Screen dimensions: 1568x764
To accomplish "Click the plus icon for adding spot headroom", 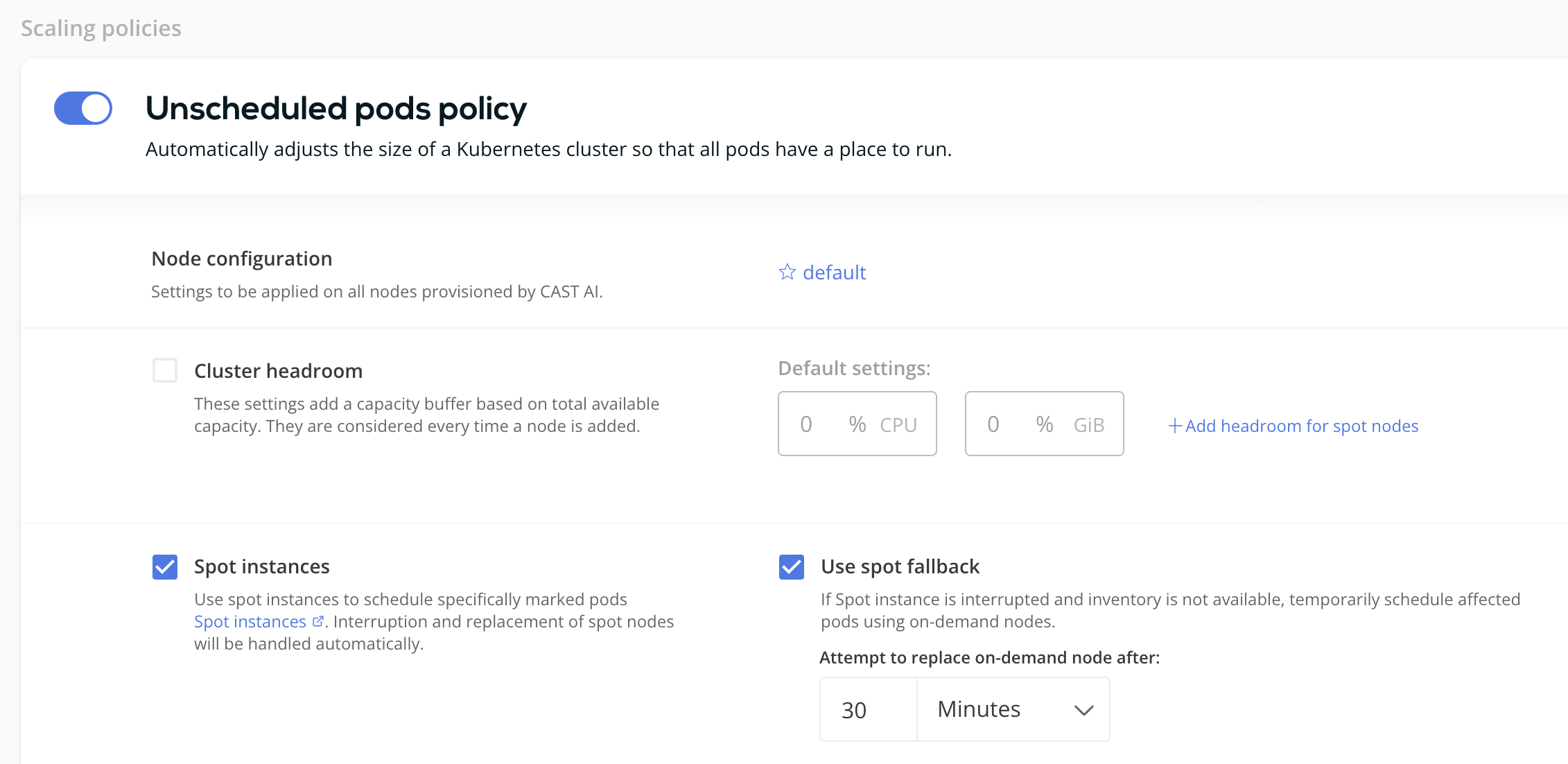I will [1175, 426].
